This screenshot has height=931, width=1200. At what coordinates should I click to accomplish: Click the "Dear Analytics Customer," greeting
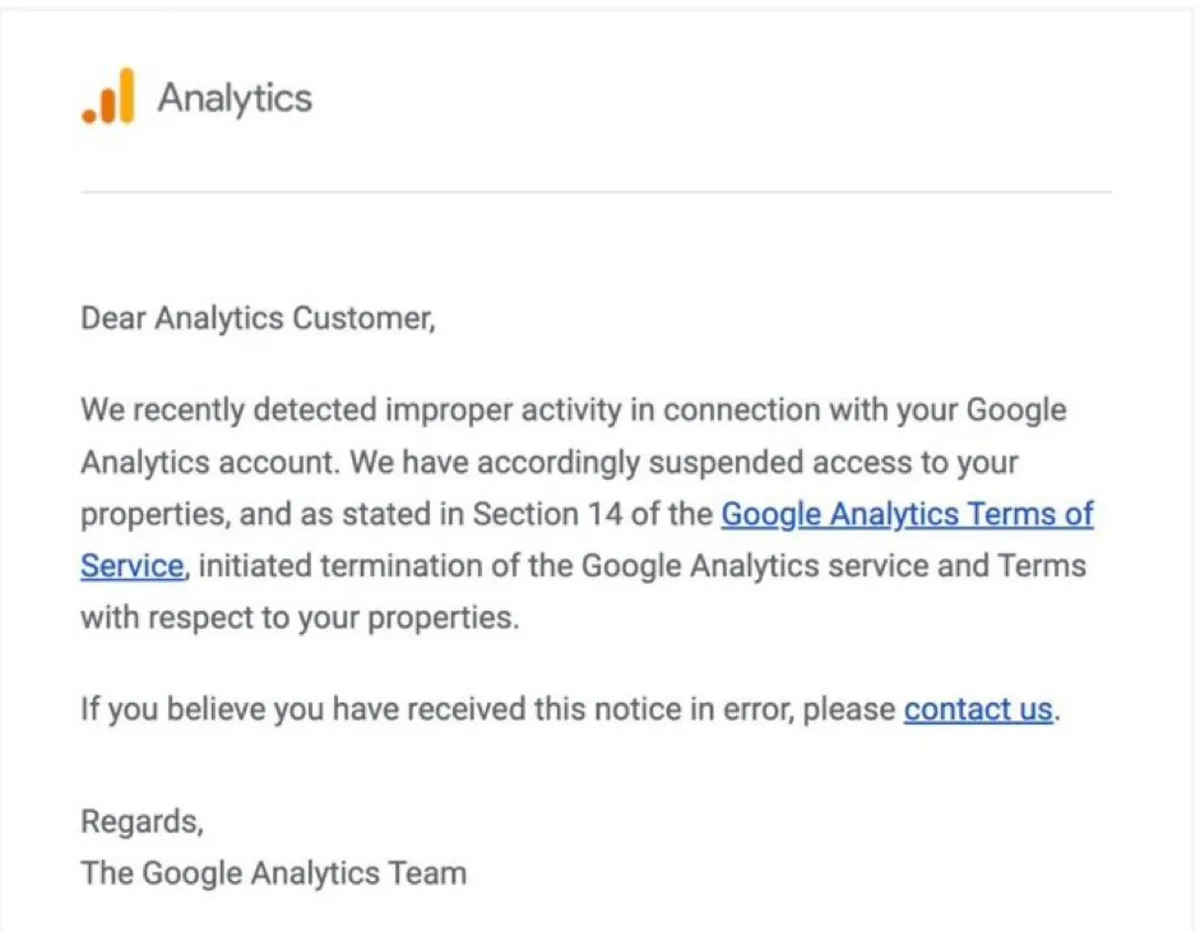[258, 319]
